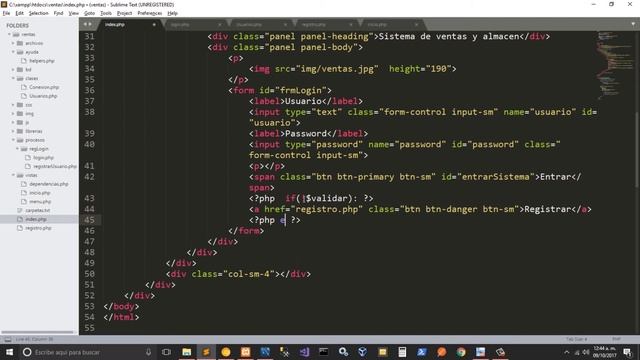
Task: Open registrarUsuario.php in the sidebar
Action: [55, 167]
